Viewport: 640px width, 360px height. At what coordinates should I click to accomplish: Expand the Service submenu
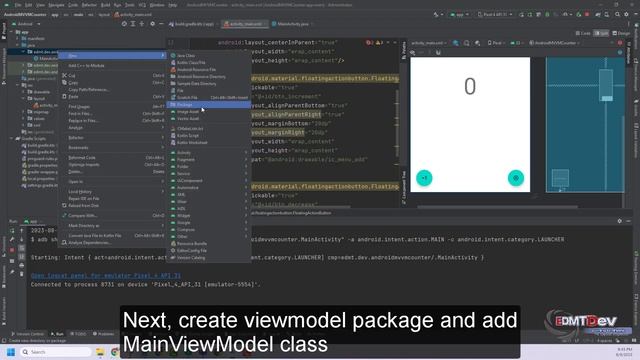[209, 173]
